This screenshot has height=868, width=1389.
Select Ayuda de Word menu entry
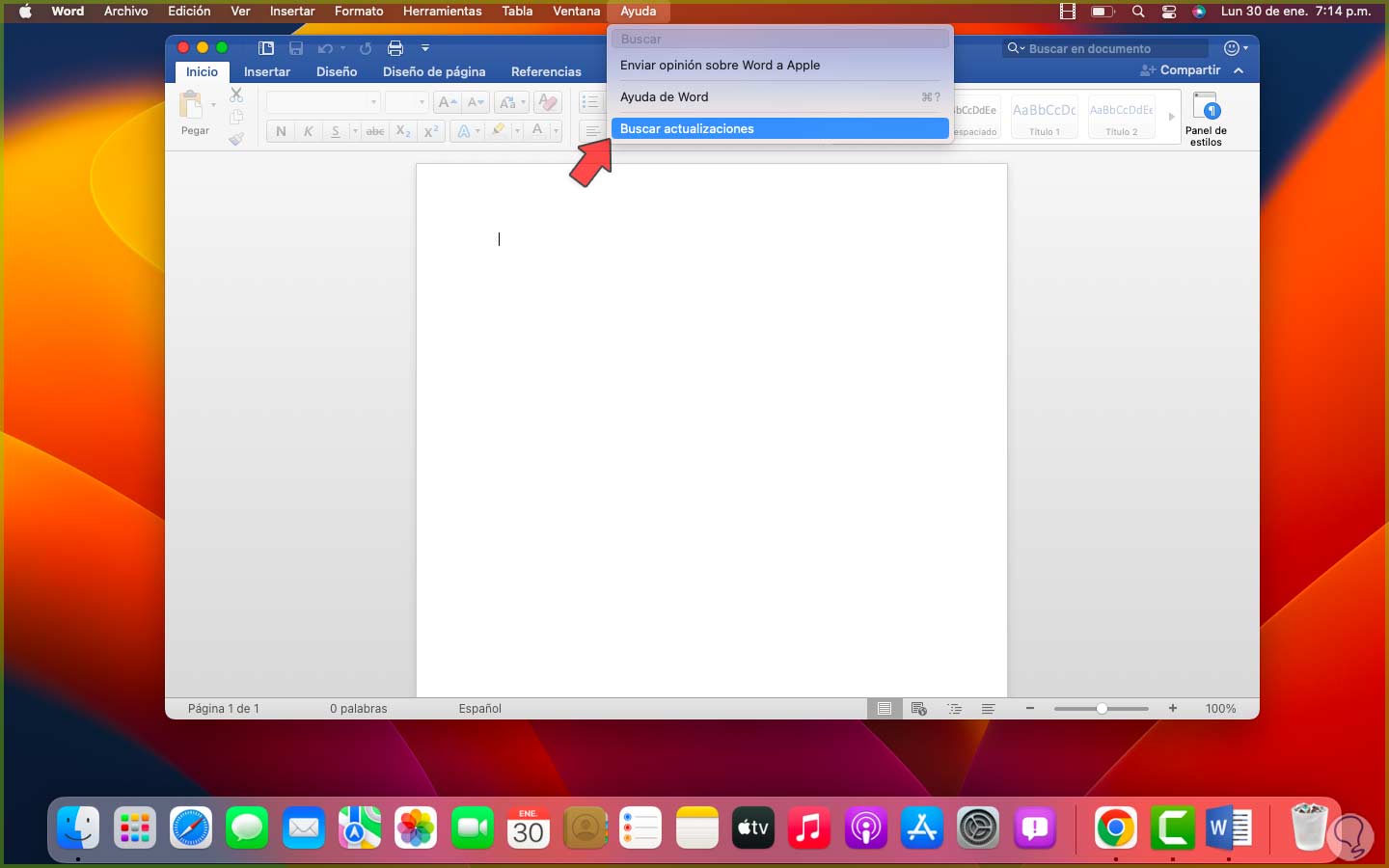pos(780,96)
